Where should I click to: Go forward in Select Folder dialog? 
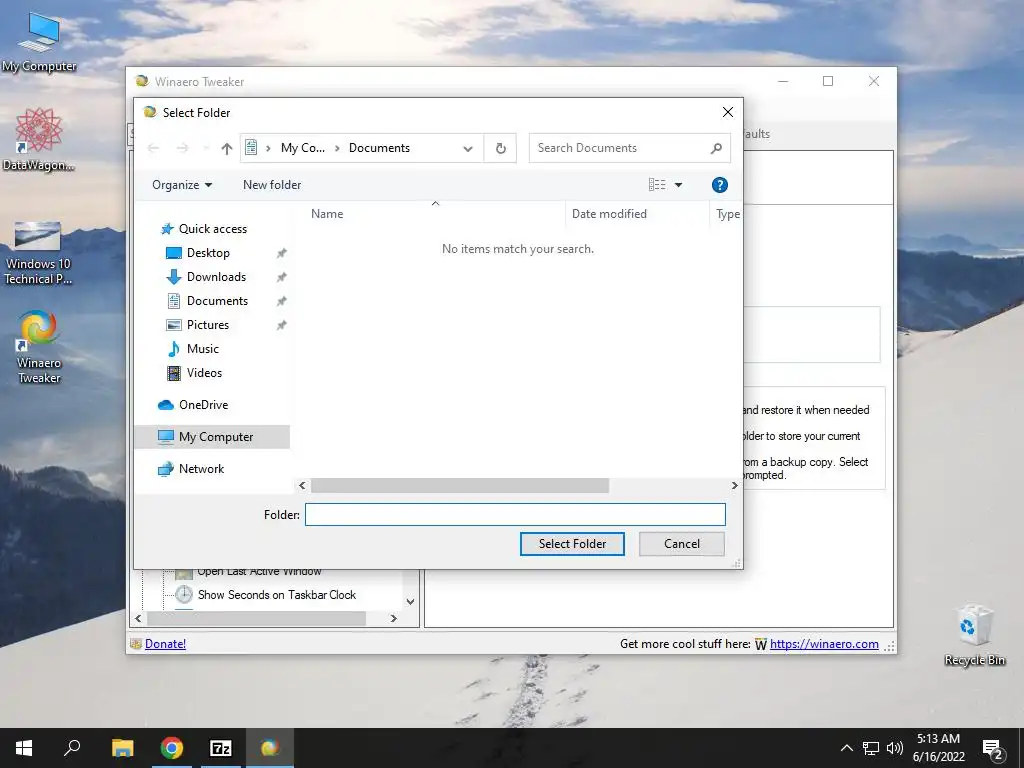pyautogui.click(x=182, y=148)
